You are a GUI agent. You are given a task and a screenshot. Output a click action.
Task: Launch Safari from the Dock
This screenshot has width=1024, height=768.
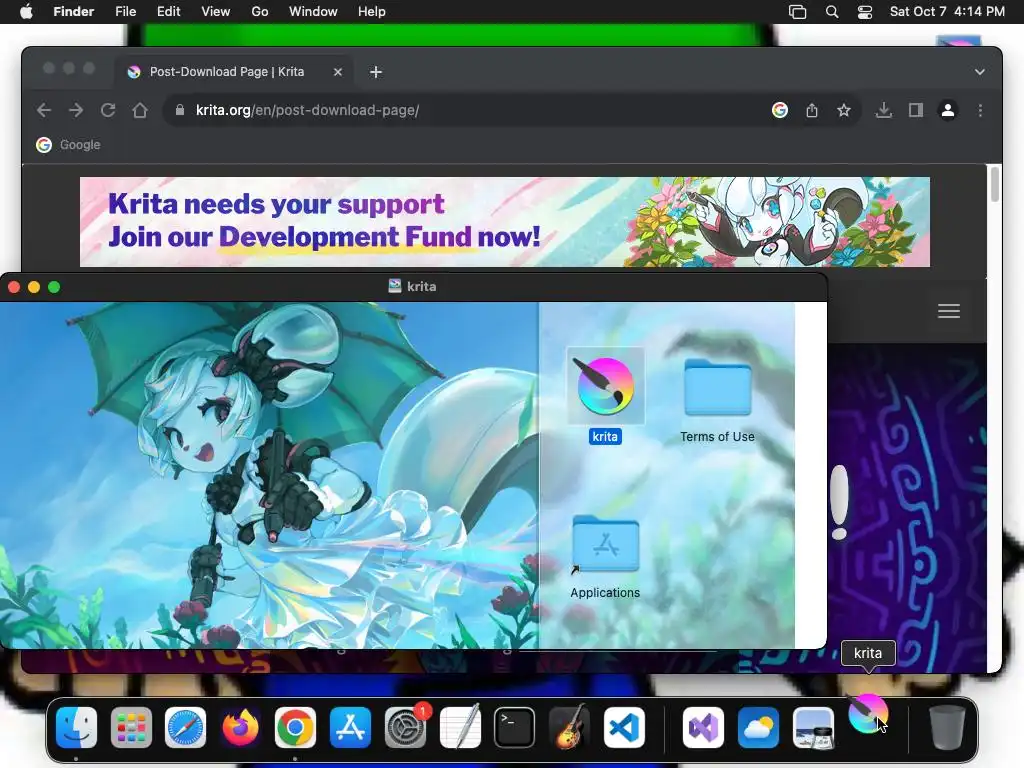coord(185,727)
